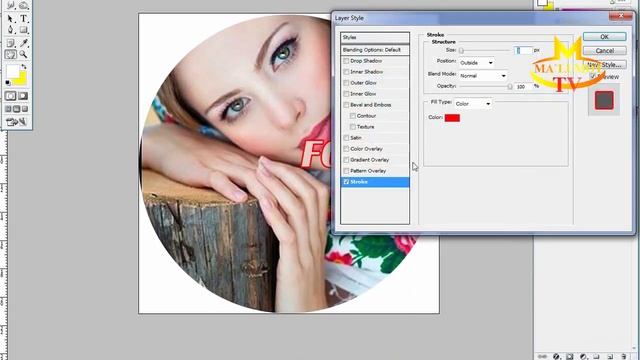
Task: Select the Path Selection arrow tool
Action: pyautogui.click(x=10, y=19)
